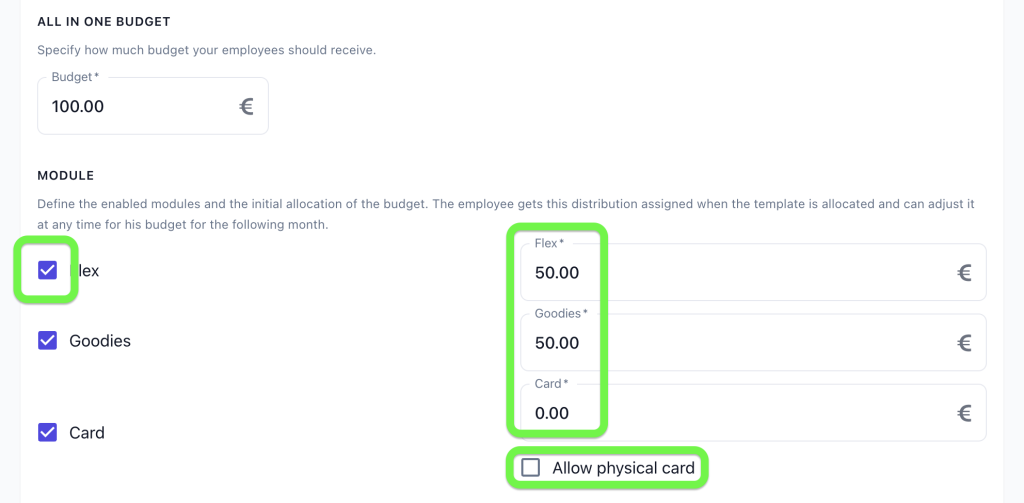Click the floating "Budget*" field label
The width and height of the screenshot is (1024, 503).
tap(75, 77)
